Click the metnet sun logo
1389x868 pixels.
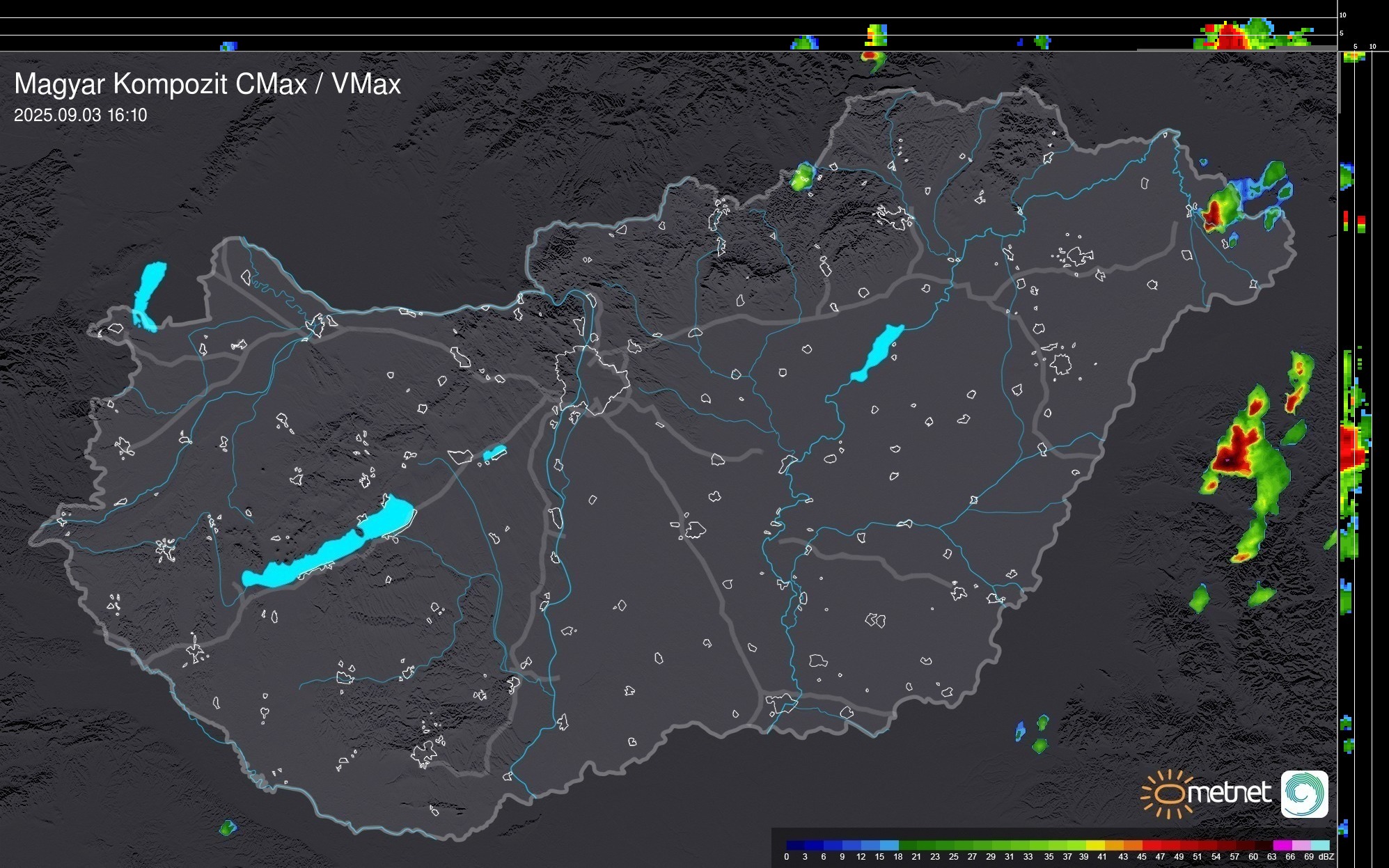pyautogui.click(x=1168, y=794)
